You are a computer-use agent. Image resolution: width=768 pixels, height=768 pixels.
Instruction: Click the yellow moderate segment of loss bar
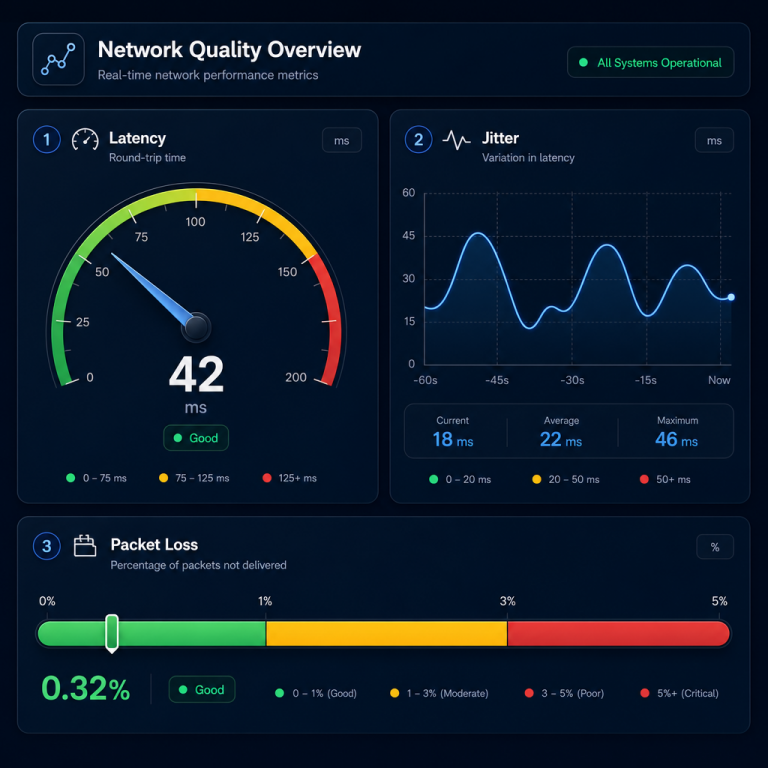(x=386, y=634)
